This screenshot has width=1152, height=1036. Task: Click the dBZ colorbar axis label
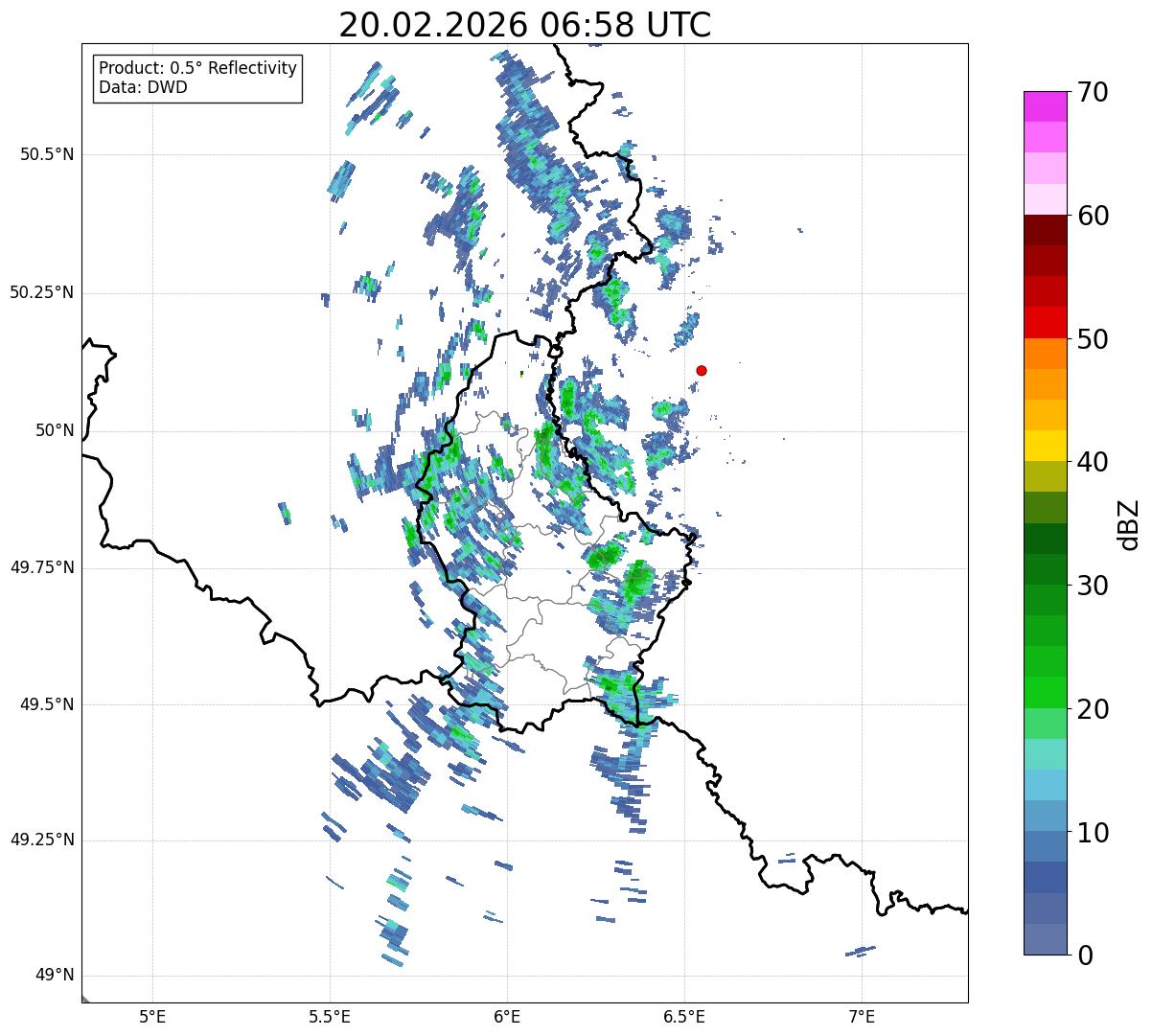[1128, 523]
